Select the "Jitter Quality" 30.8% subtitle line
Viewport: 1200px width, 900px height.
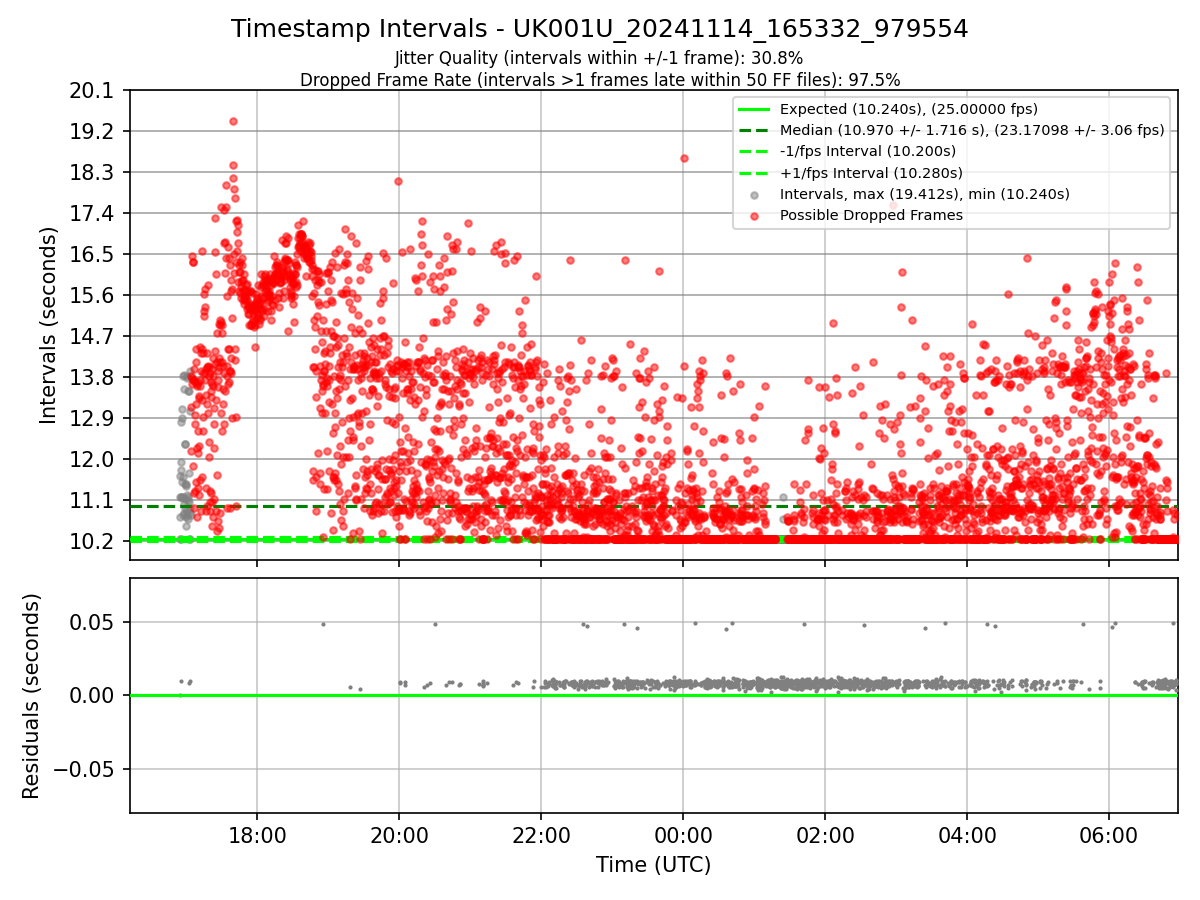600,59
